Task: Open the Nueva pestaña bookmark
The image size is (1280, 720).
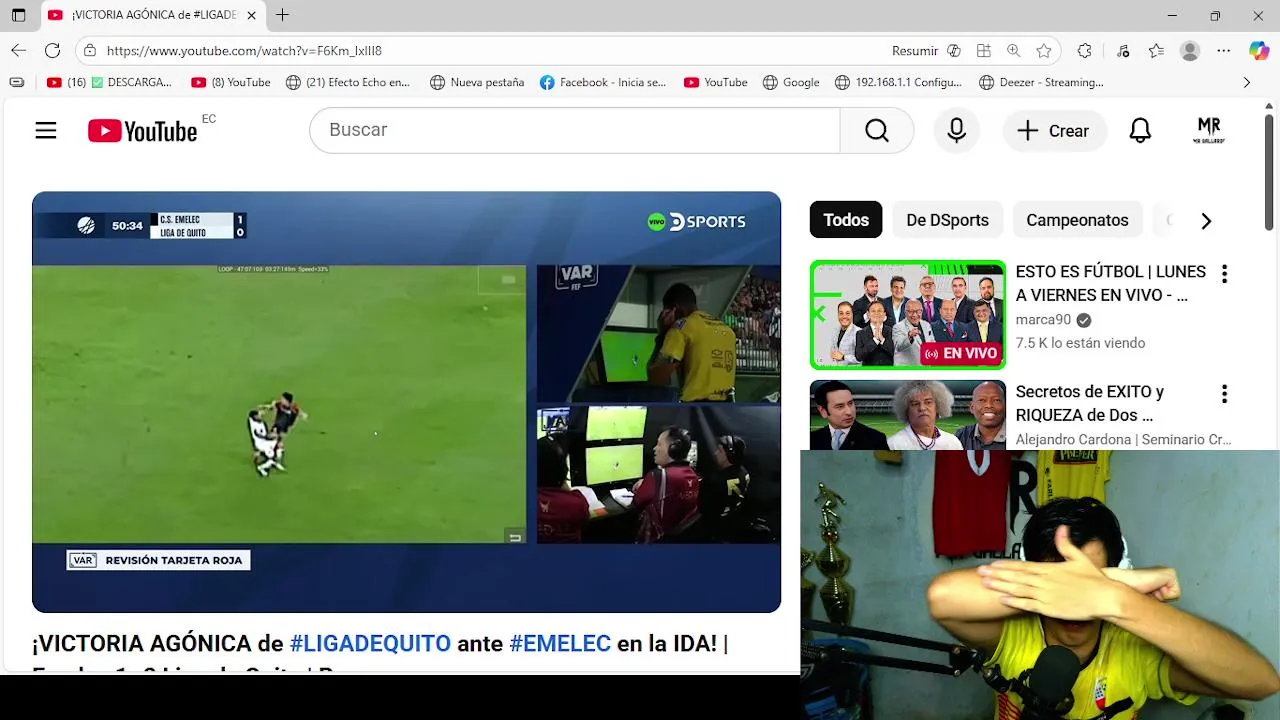Action: click(477, 82)
